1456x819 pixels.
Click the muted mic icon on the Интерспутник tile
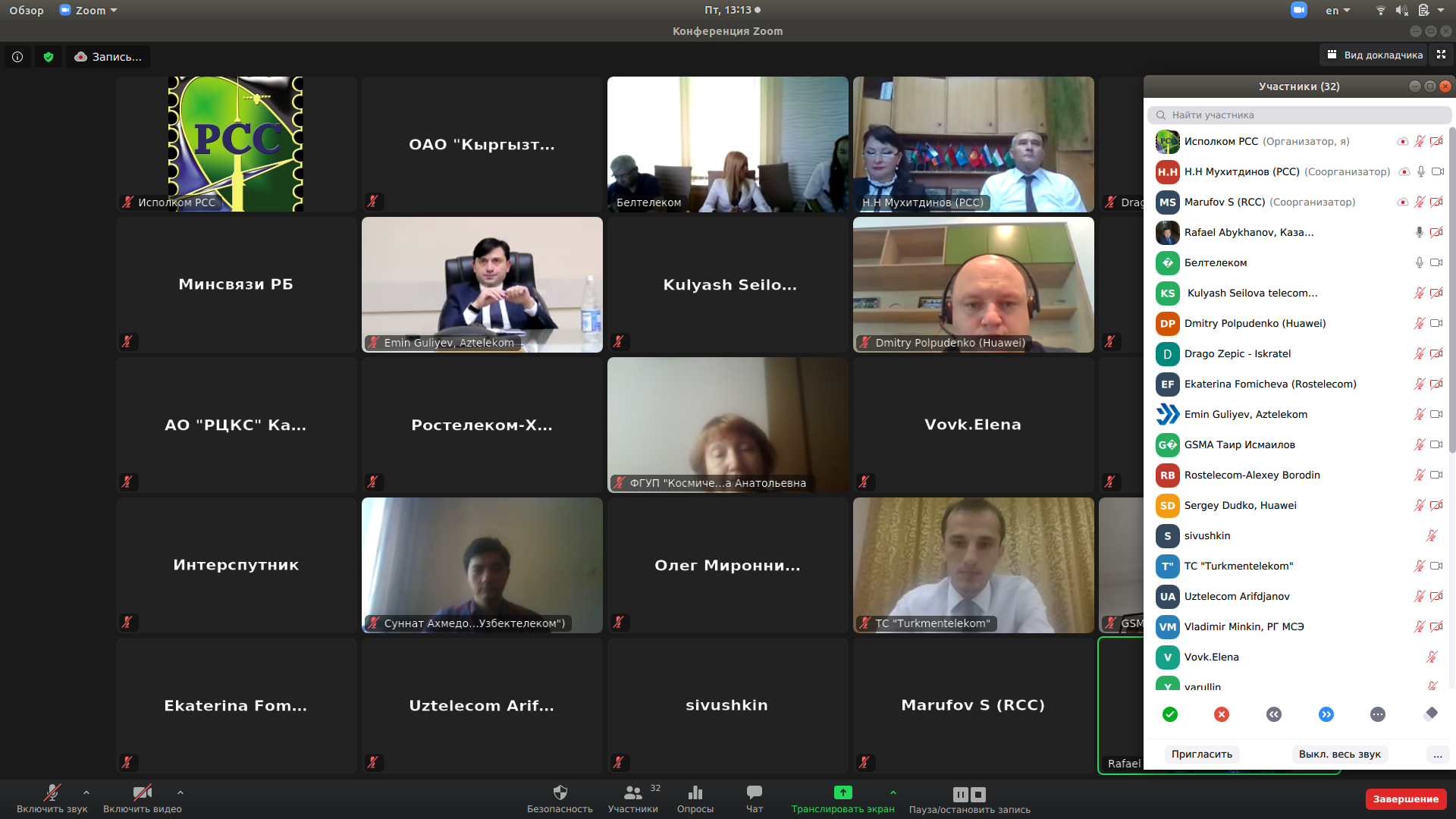[x=127, y=622]
